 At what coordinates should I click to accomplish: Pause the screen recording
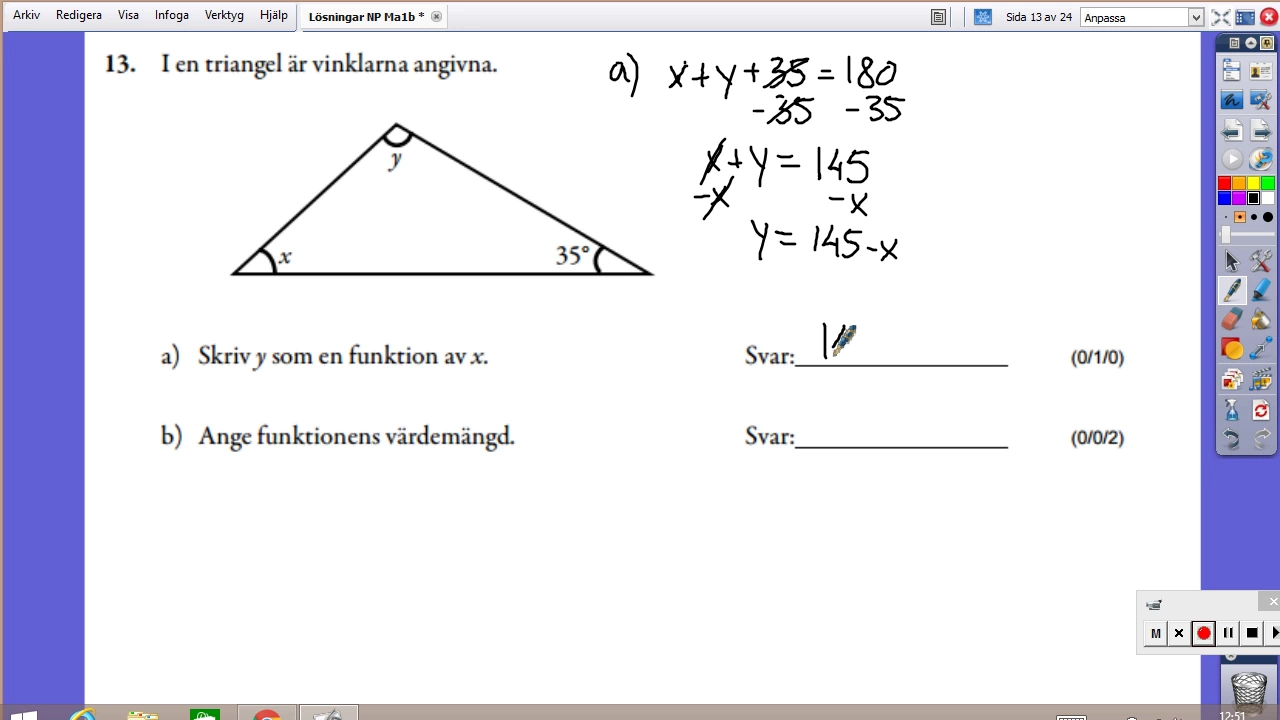point(1227,633)
